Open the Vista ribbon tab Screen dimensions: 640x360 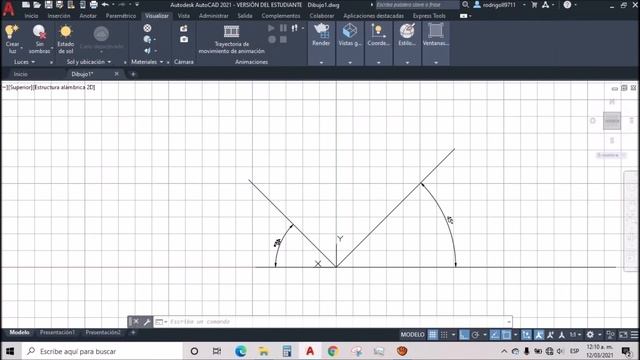pyautogui.click(x=184, y=16)
